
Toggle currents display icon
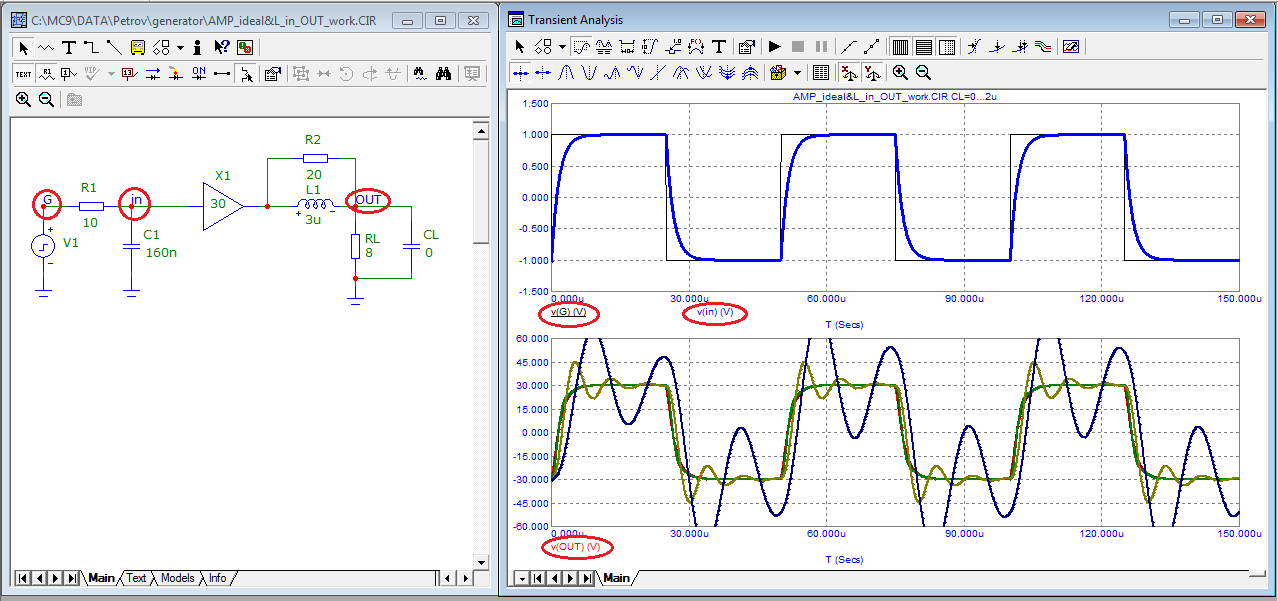click(x=153, y=74)
